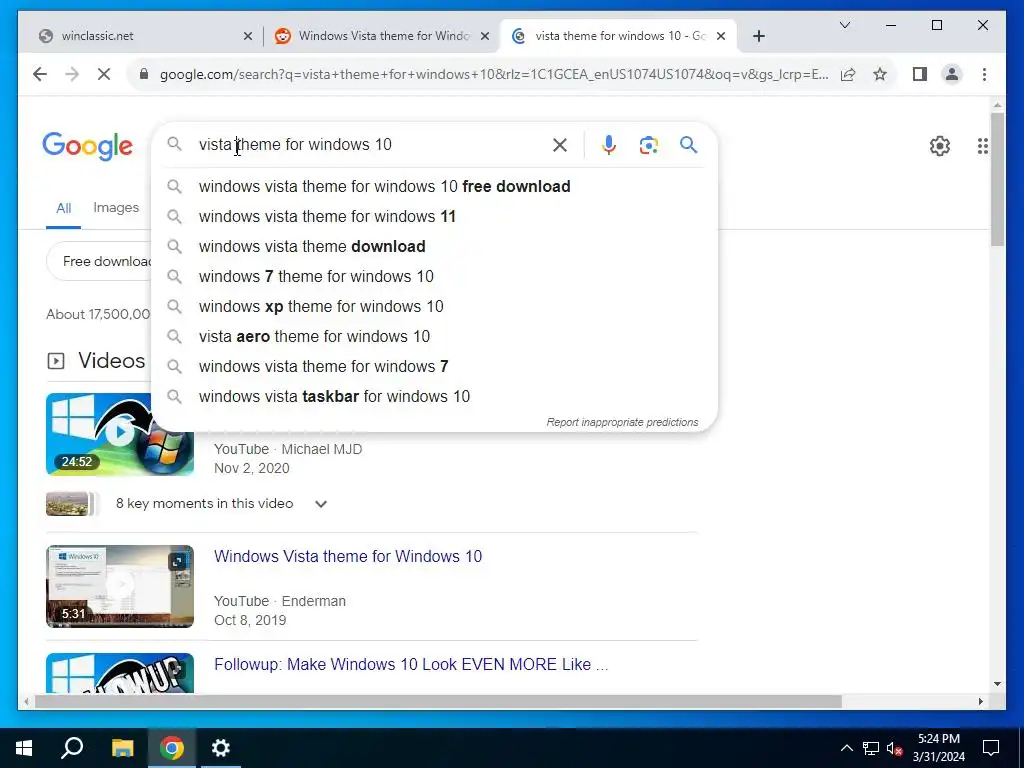The image size is (1024, 768).
Task: Select the Images search tab
Action: (116, 208)
